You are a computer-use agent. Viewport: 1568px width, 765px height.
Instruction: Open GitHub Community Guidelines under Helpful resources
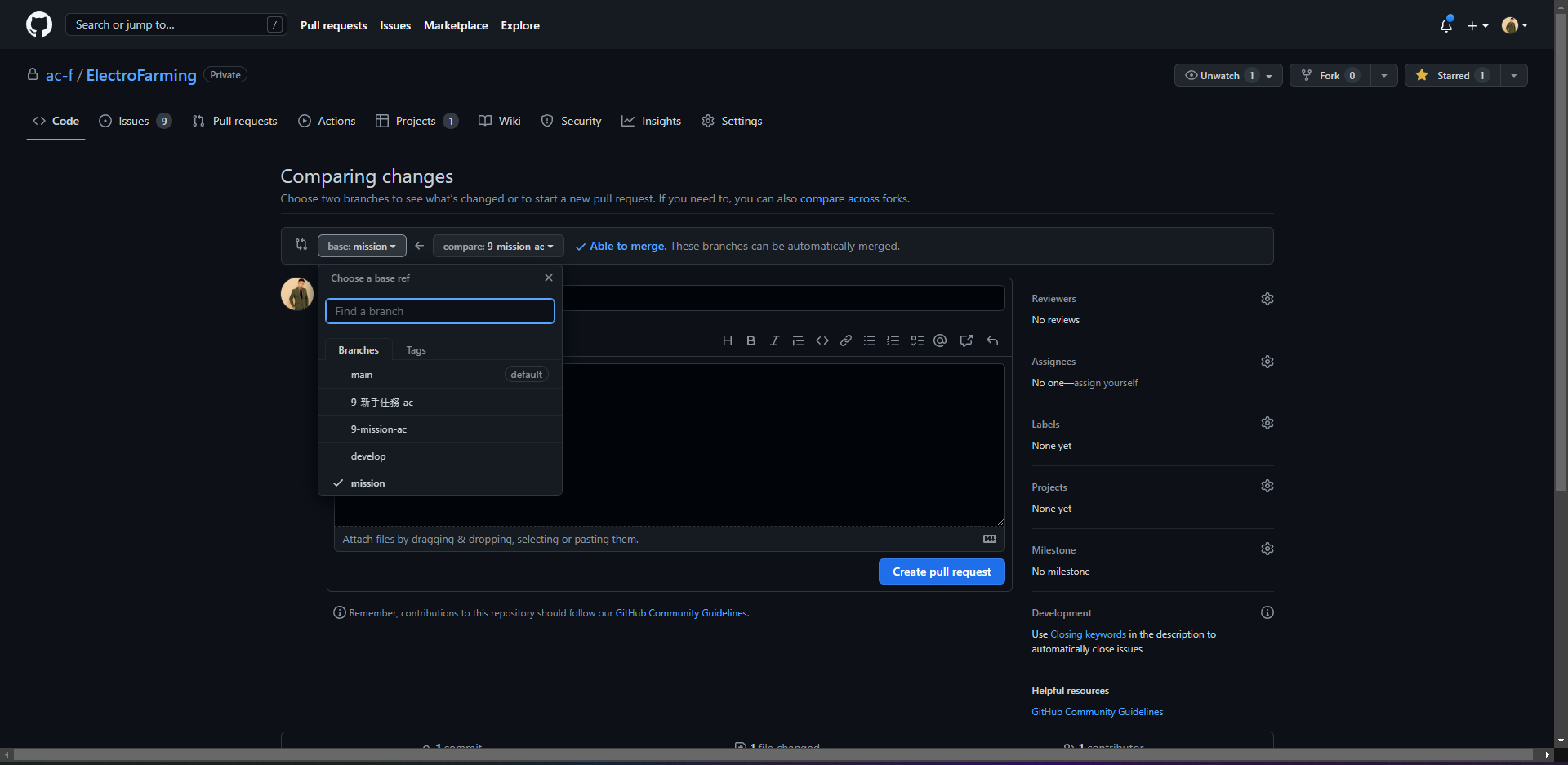point(1097,712)
